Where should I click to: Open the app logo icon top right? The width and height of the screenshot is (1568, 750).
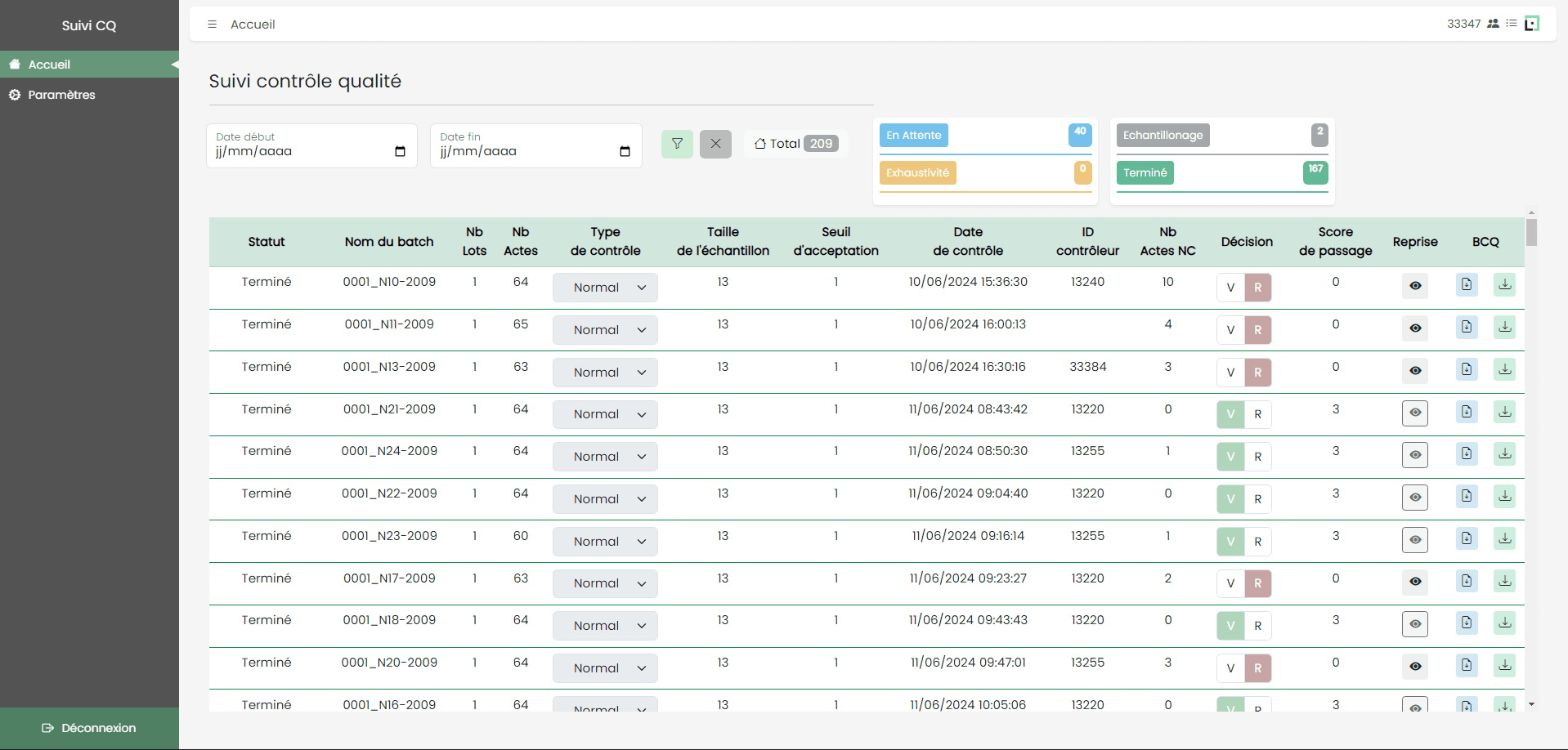click(x=1531, y=23)
